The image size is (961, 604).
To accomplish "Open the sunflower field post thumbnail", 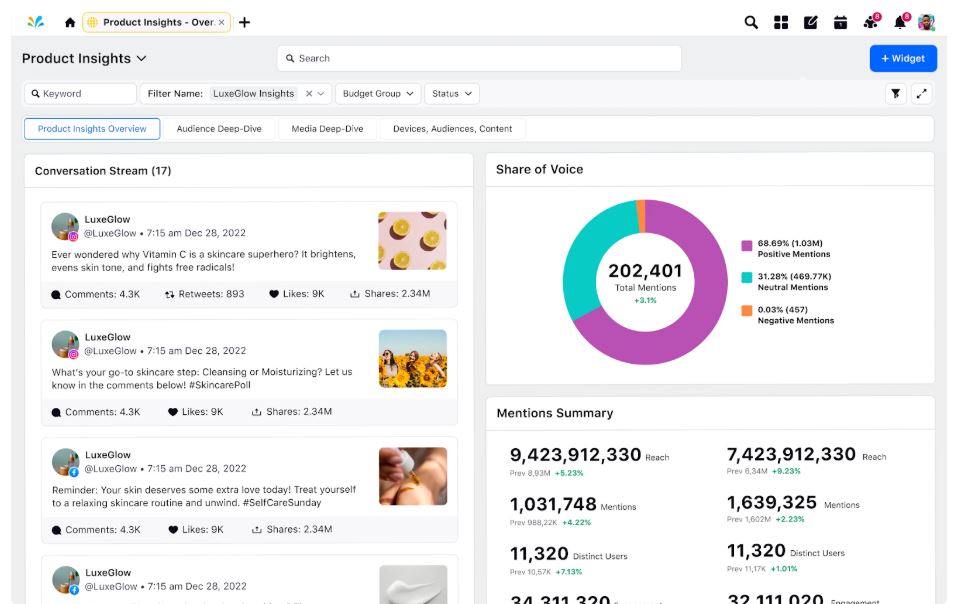I will pyautogui.click(x=412, y=358).
